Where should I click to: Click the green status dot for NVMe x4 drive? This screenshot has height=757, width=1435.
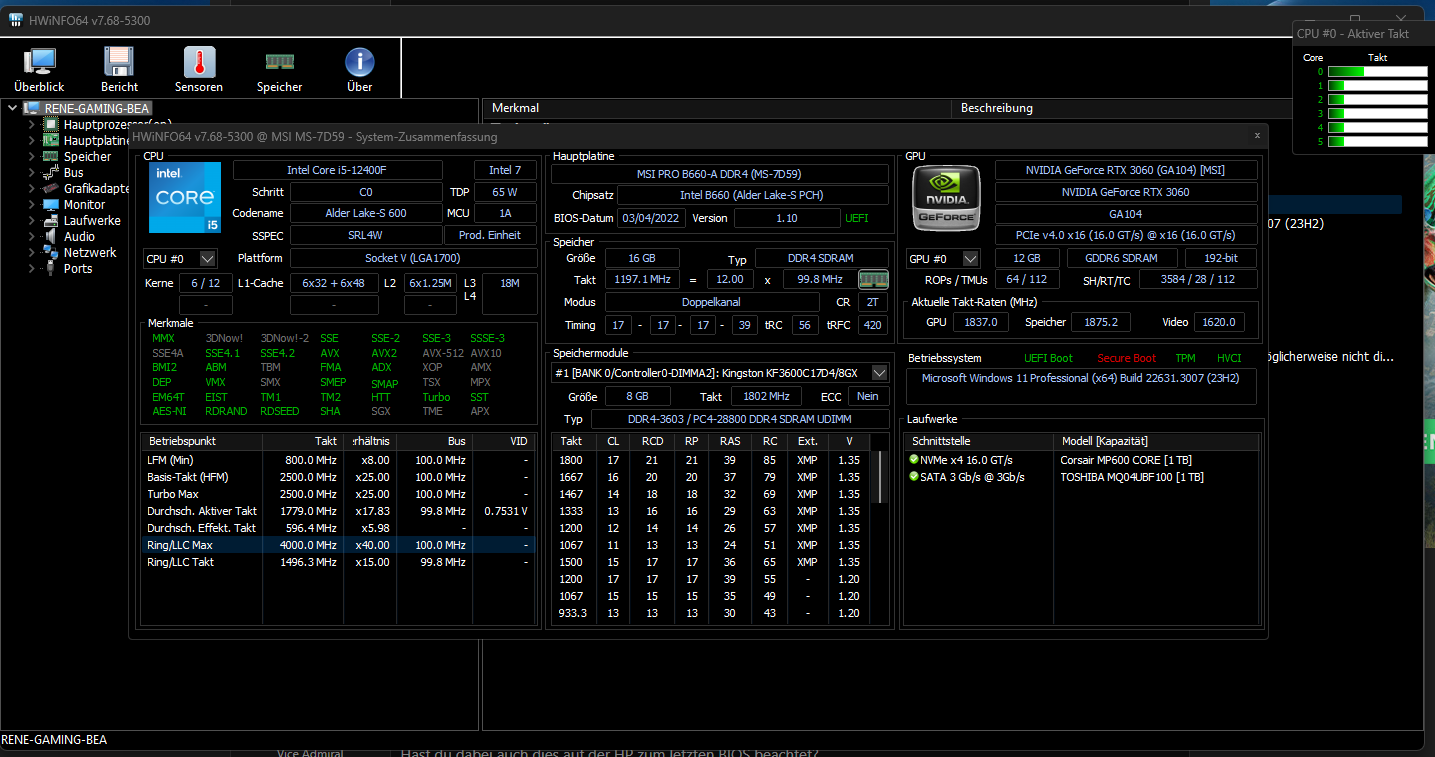914,460
